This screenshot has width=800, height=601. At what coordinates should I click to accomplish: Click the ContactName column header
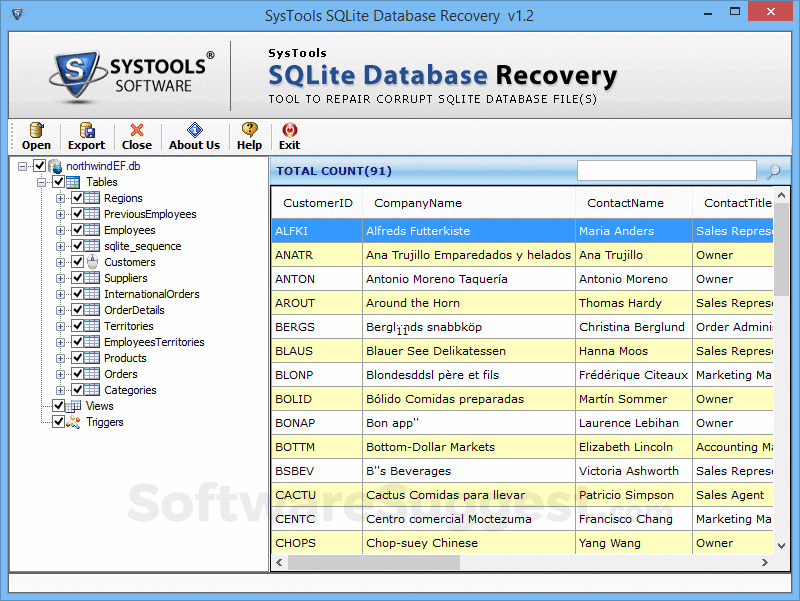pos(625,203)
